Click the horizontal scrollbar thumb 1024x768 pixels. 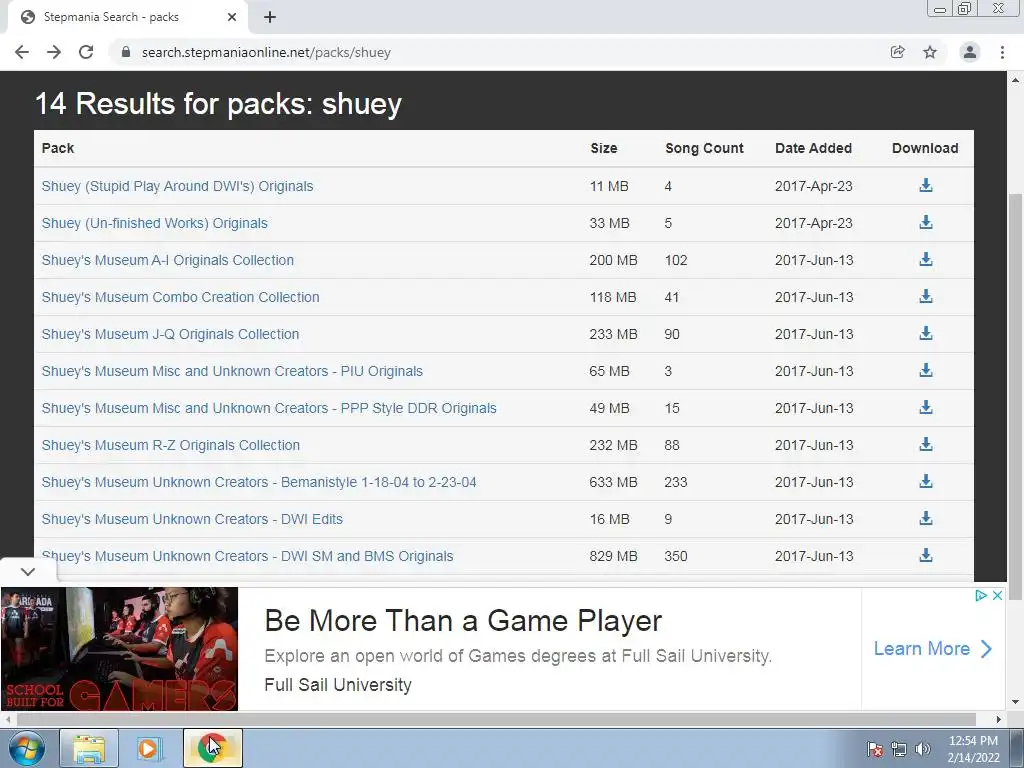pyautogui.click(x=496, y=719)
